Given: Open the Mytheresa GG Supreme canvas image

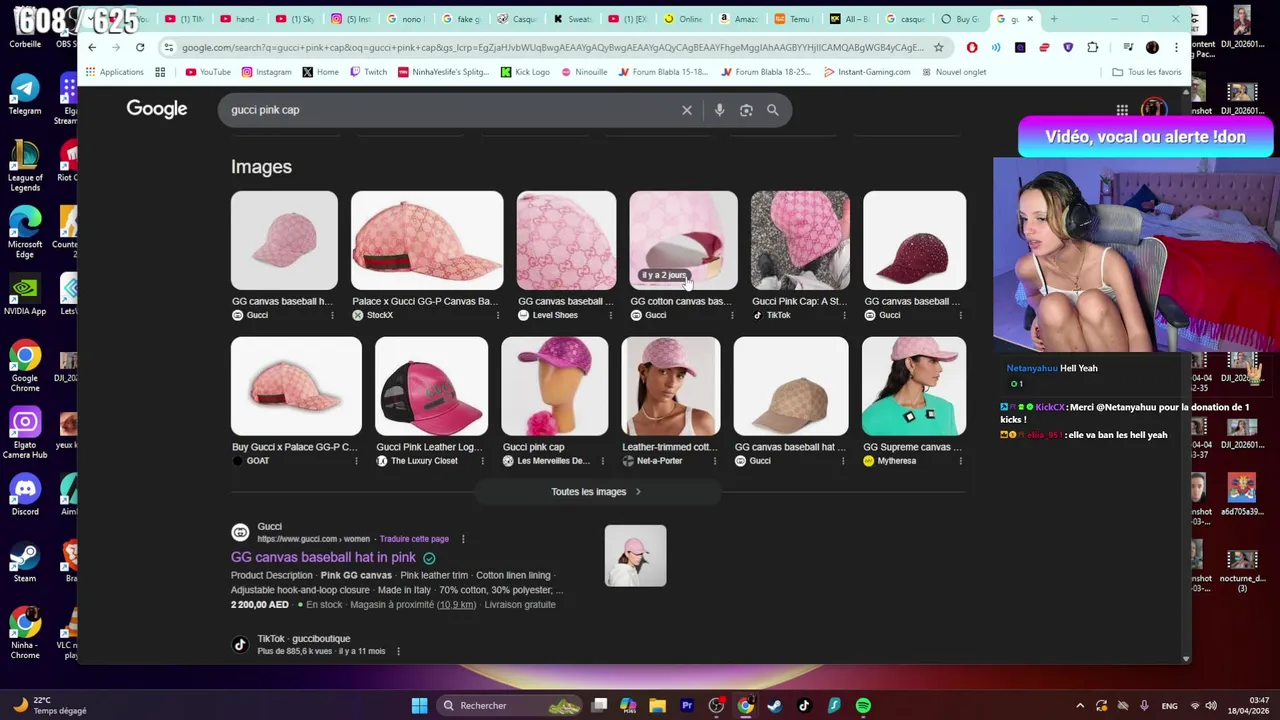Looking at the screenshot, I should click(914, 386).
